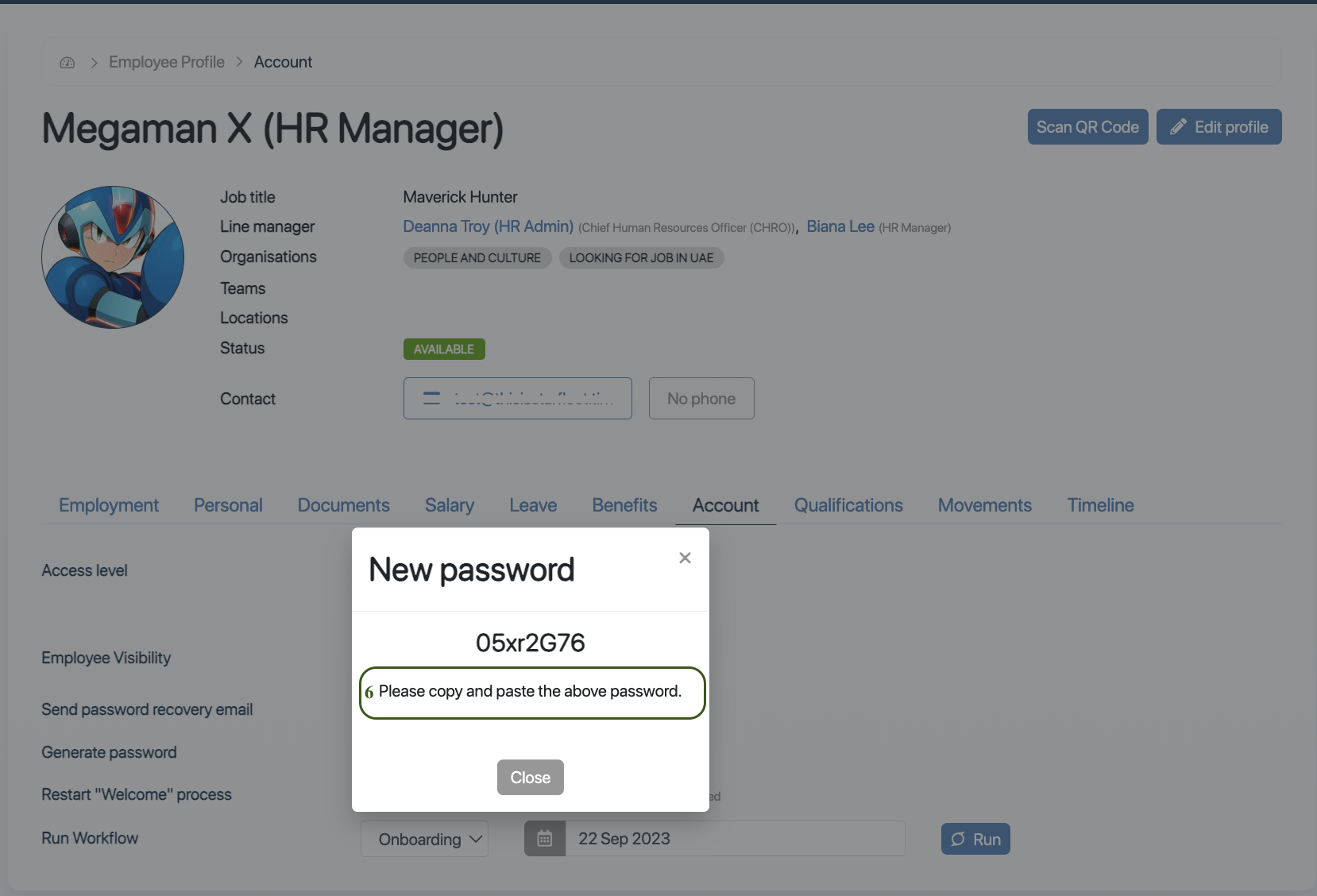Close the New password dialog with X
1317x896 pixels.
[685, 558]
